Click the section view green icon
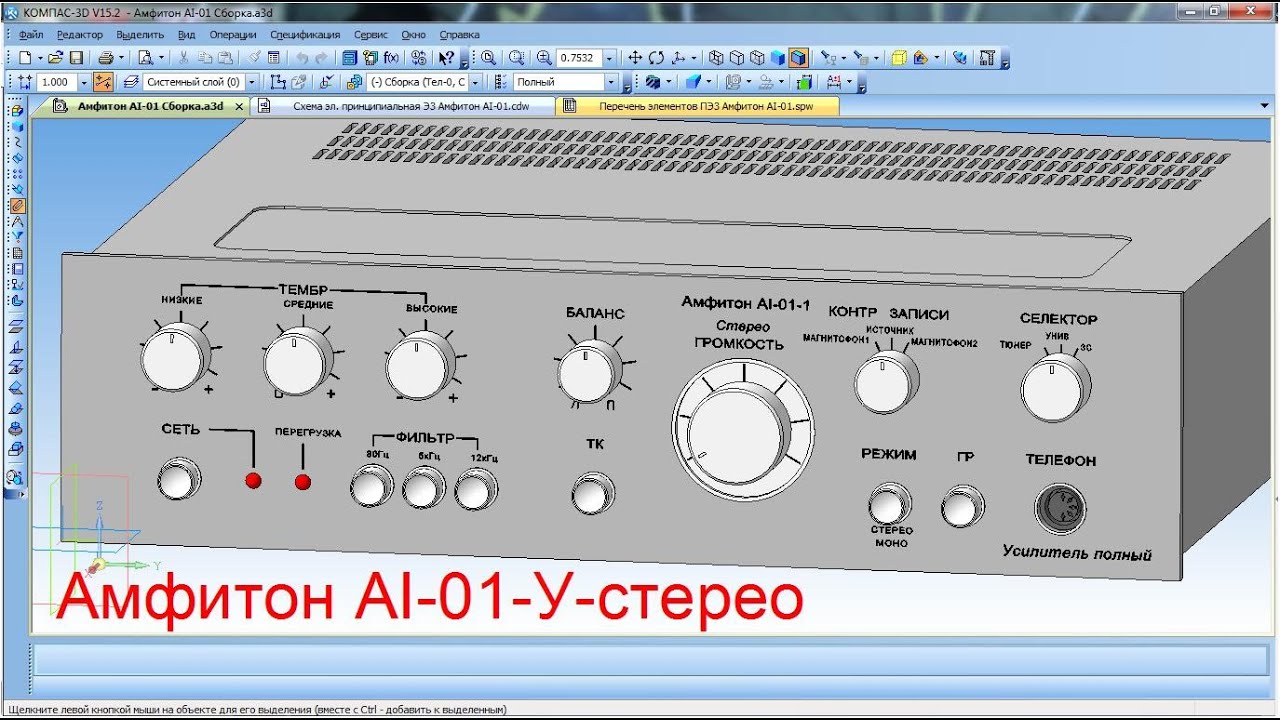This screenshot has width=1280, height=720. 803,83
